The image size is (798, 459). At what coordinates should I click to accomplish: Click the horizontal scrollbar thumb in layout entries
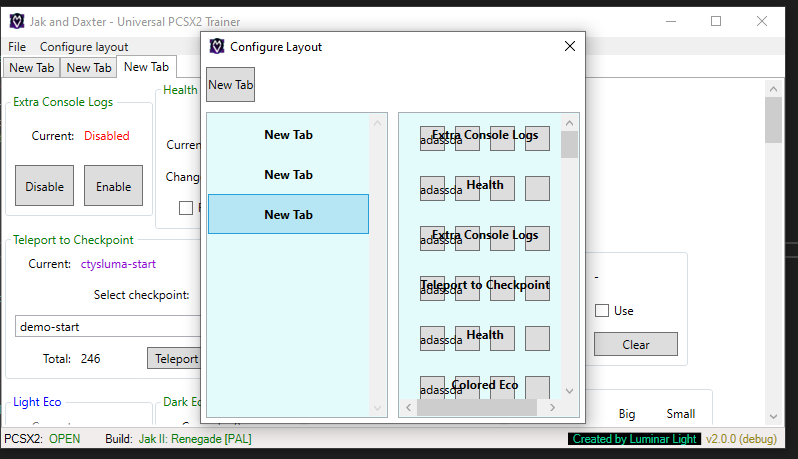476,407
